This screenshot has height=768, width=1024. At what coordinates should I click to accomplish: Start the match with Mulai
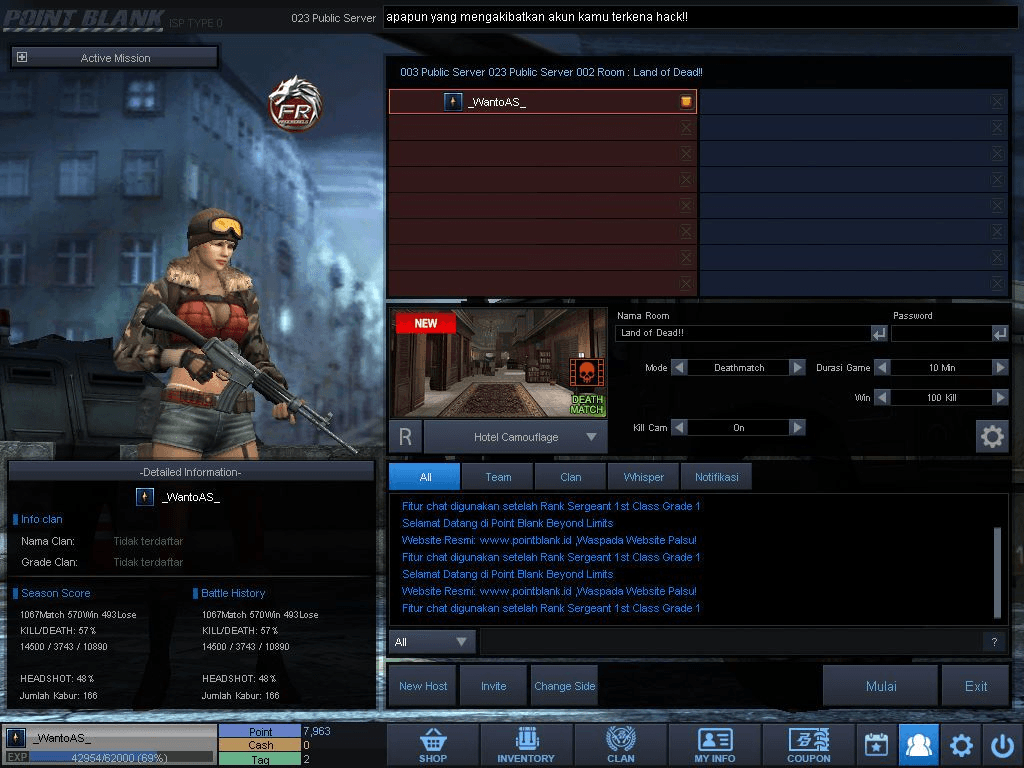(880, 686)
